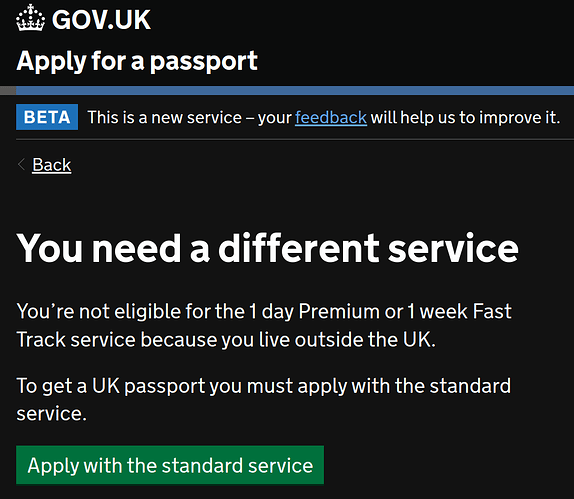
Task: Click the back chevron arrow icon
Action: pos(21,164)
